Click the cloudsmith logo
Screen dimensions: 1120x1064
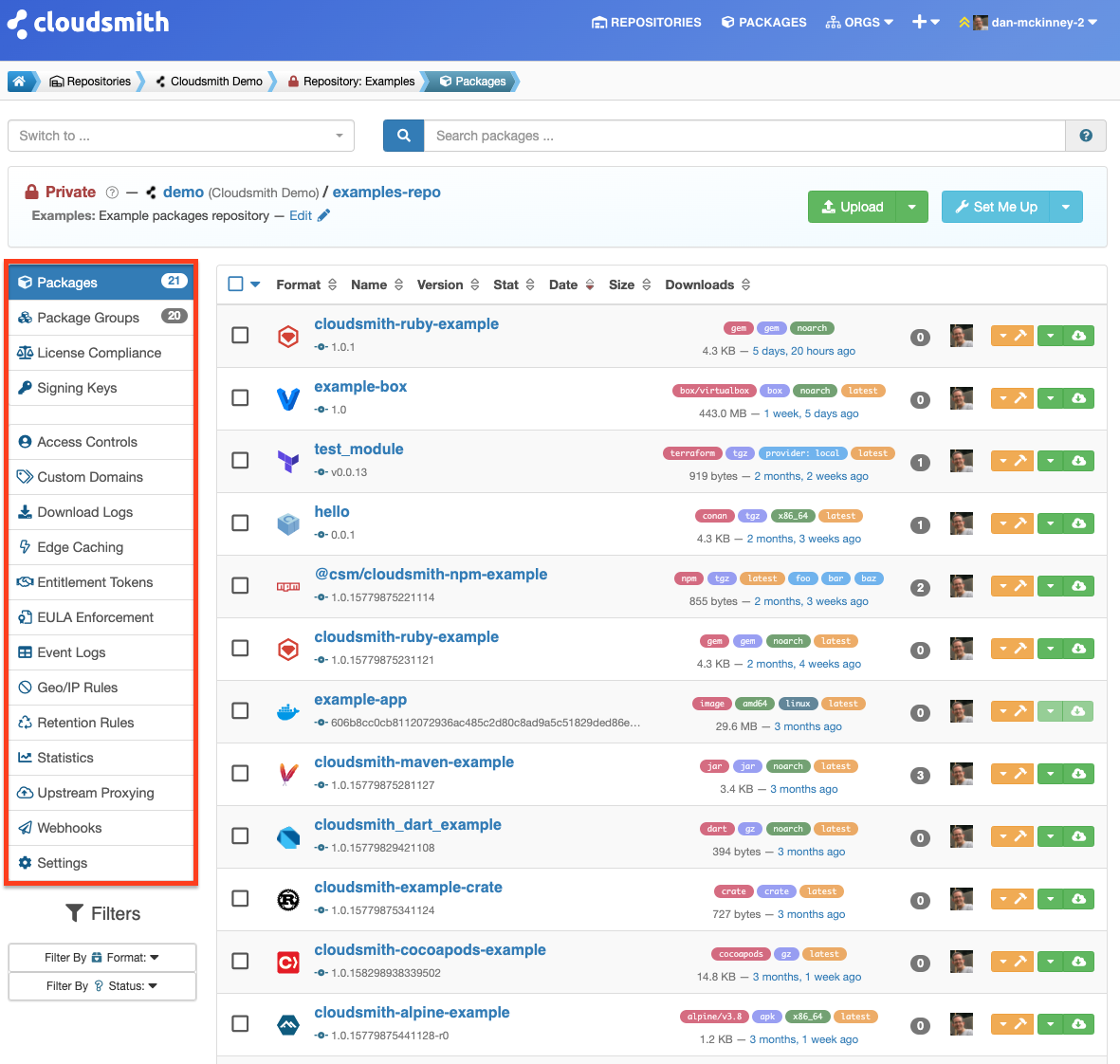[88, 23]
